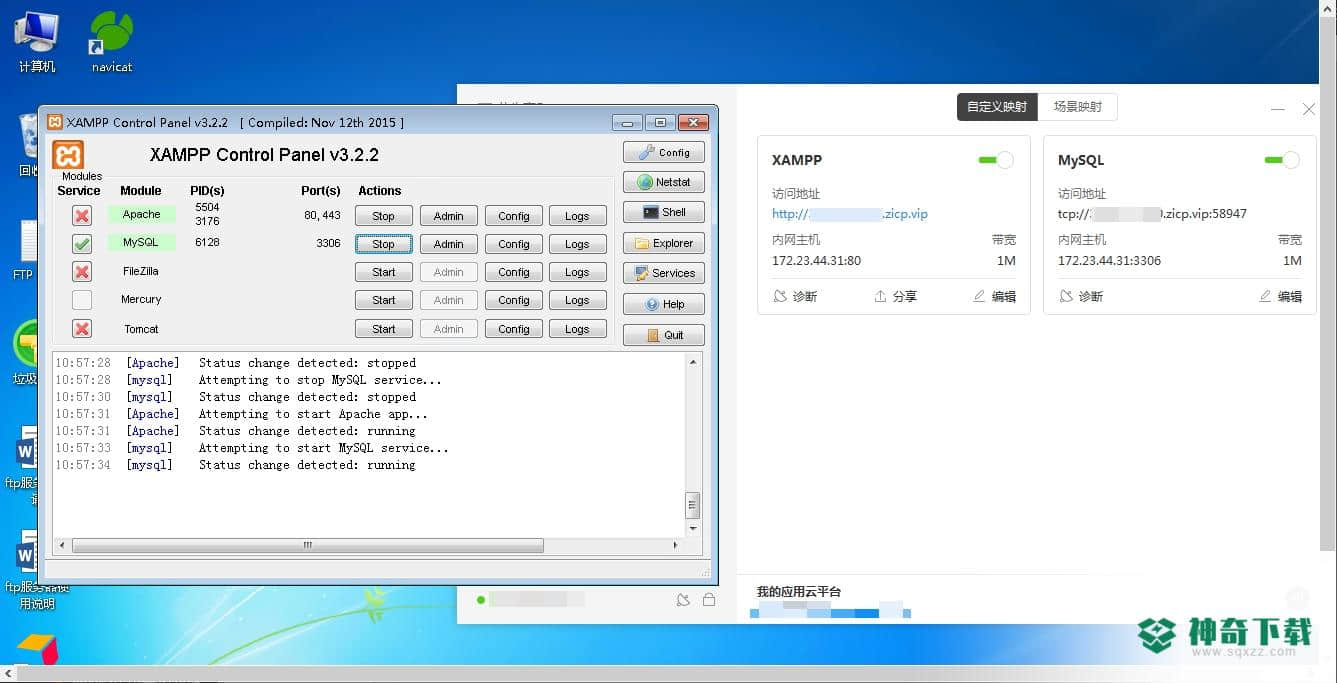This screenshot has width=1337, height=683.
Task: Open Config for the MySQL module
Action: 514,244
